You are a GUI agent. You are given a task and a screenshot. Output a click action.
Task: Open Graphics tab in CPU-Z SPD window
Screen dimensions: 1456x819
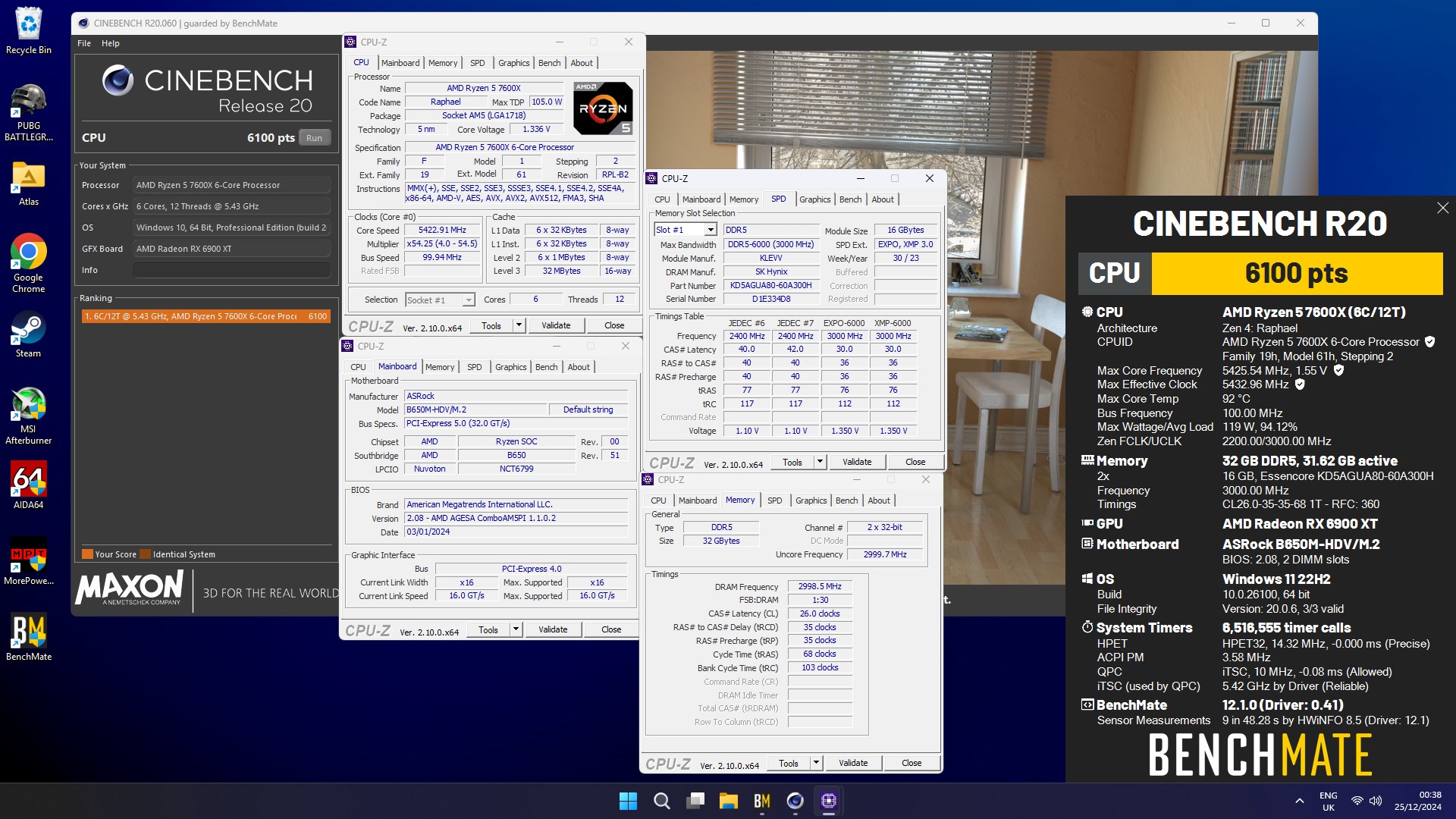pos(815,199)
